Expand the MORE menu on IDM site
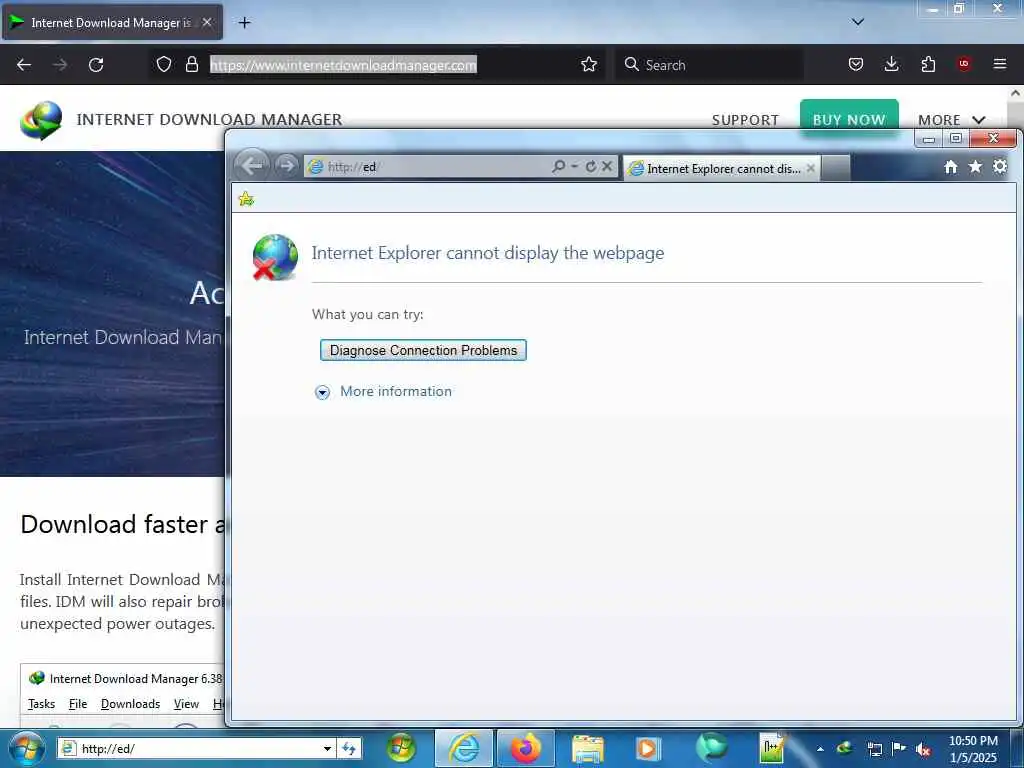The image size is (1024, 768). [x=951, y=120]
